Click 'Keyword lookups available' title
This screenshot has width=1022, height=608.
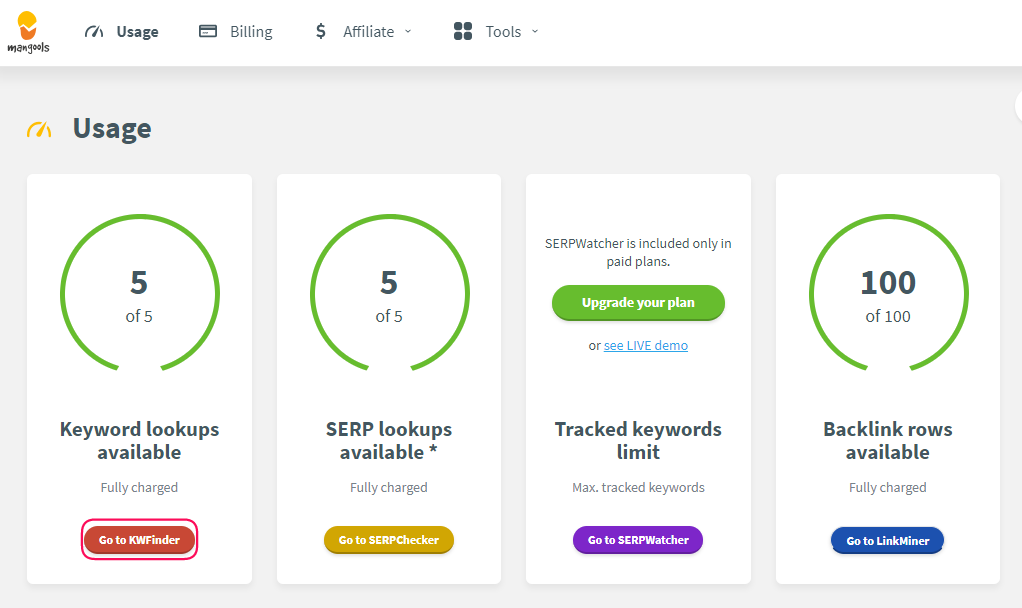(x=139, y=441)
